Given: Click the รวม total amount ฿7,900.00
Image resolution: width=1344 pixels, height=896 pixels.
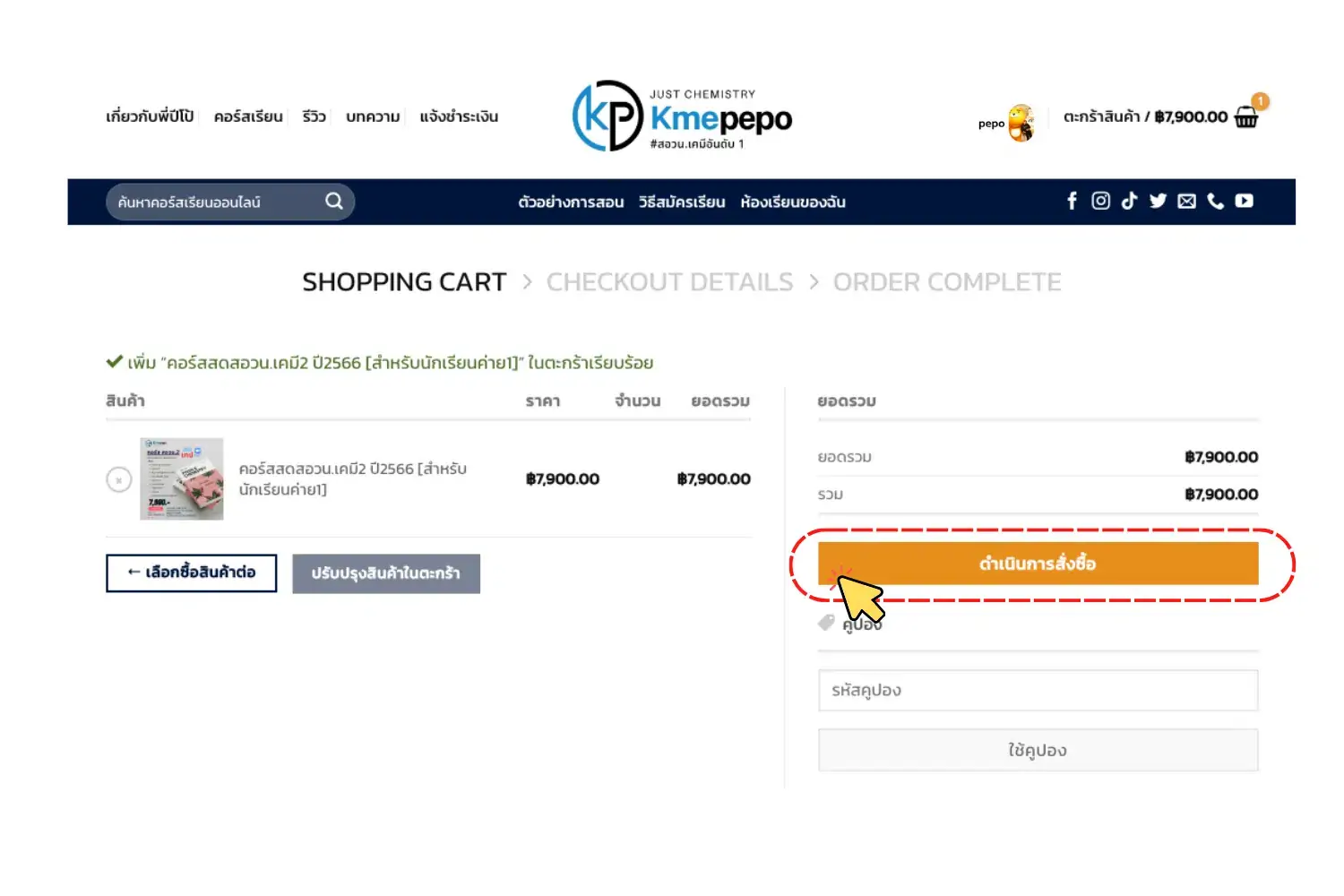Looking at the screenshot, I should (x=1221, y=494).
